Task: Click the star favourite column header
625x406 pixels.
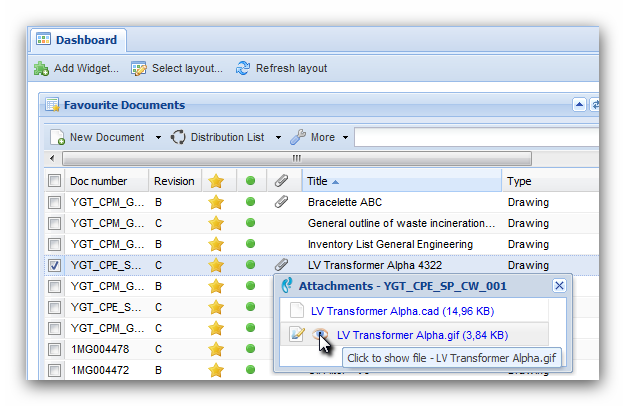Action: pos(216,181)
